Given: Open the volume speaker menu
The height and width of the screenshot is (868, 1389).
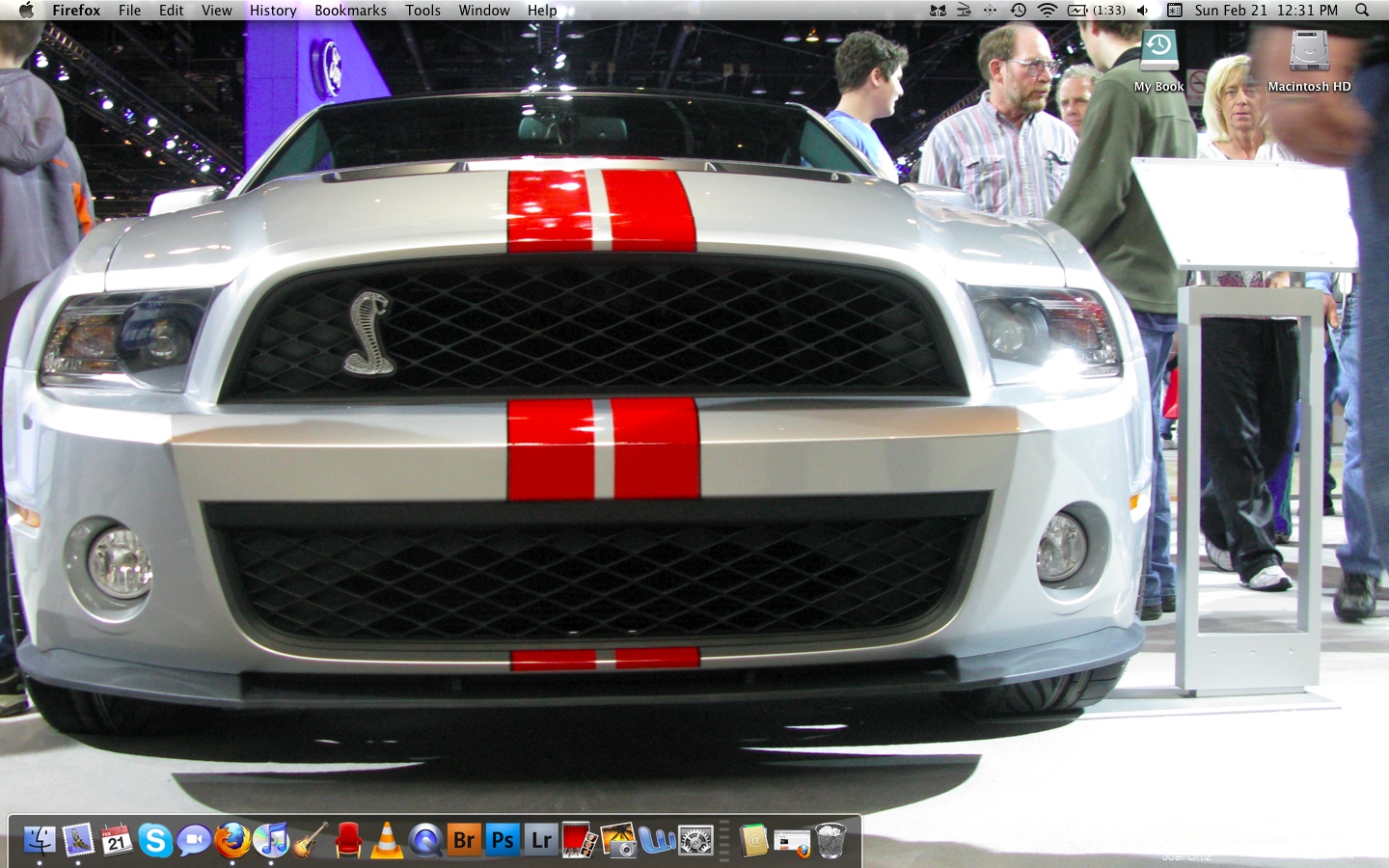Looking at the screenshot, I should click(x=1143, y=11).
